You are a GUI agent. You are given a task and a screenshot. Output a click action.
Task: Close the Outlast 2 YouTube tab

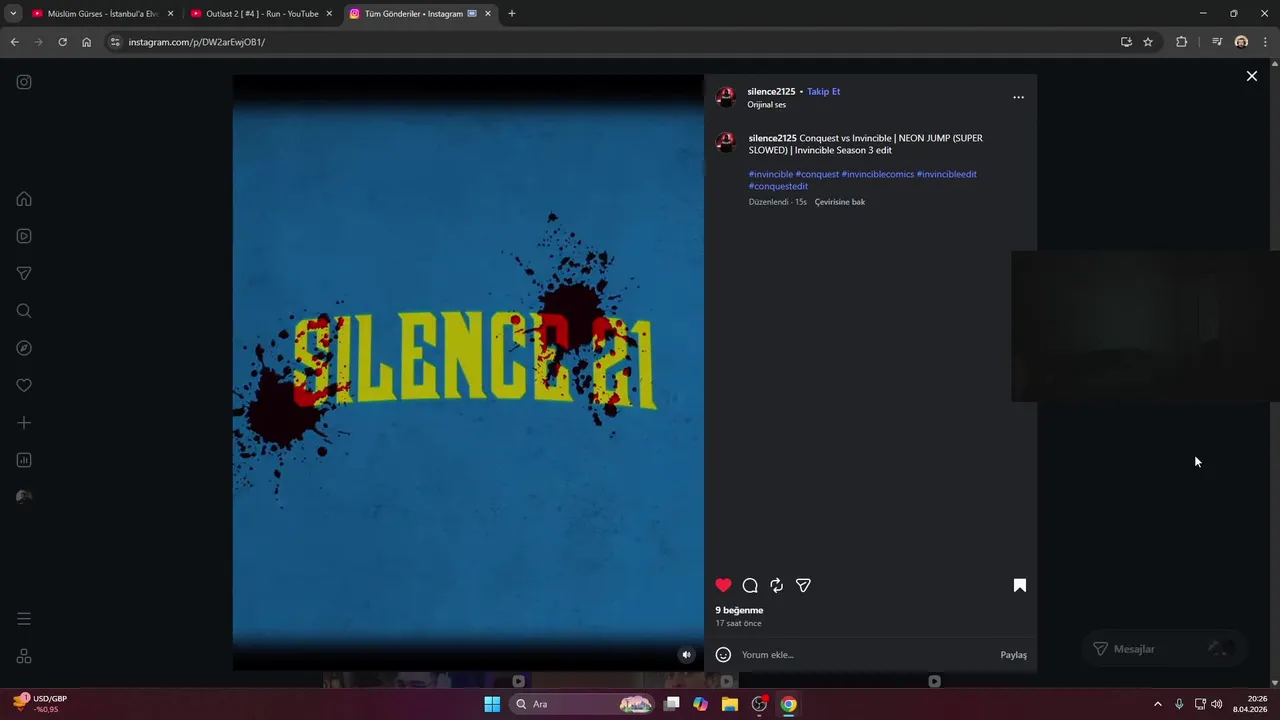(x=329, y=14)
